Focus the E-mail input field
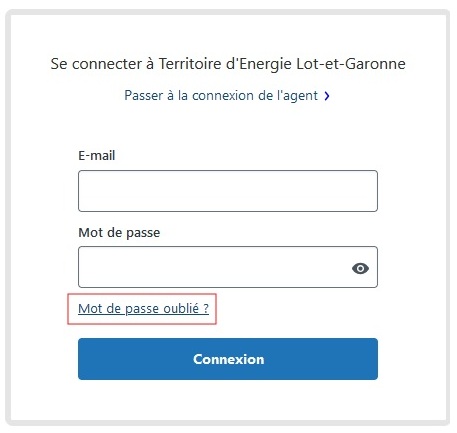This screenshot has width=457, height=433. click(228, 191)
